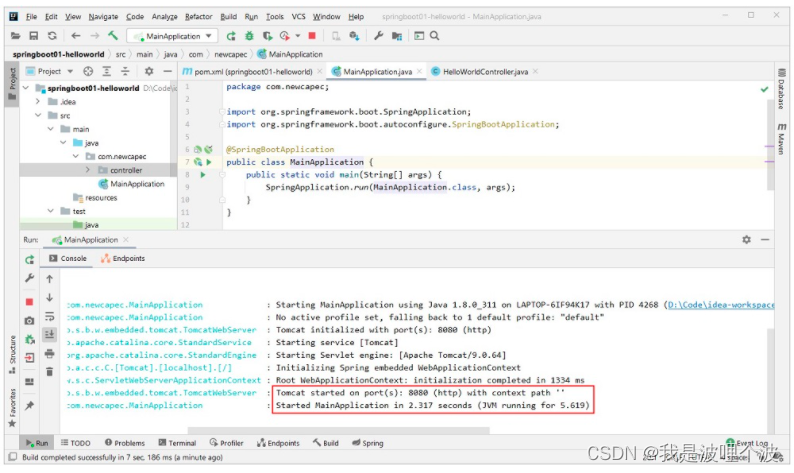Collapse all in the Project panel

[125, 71]
